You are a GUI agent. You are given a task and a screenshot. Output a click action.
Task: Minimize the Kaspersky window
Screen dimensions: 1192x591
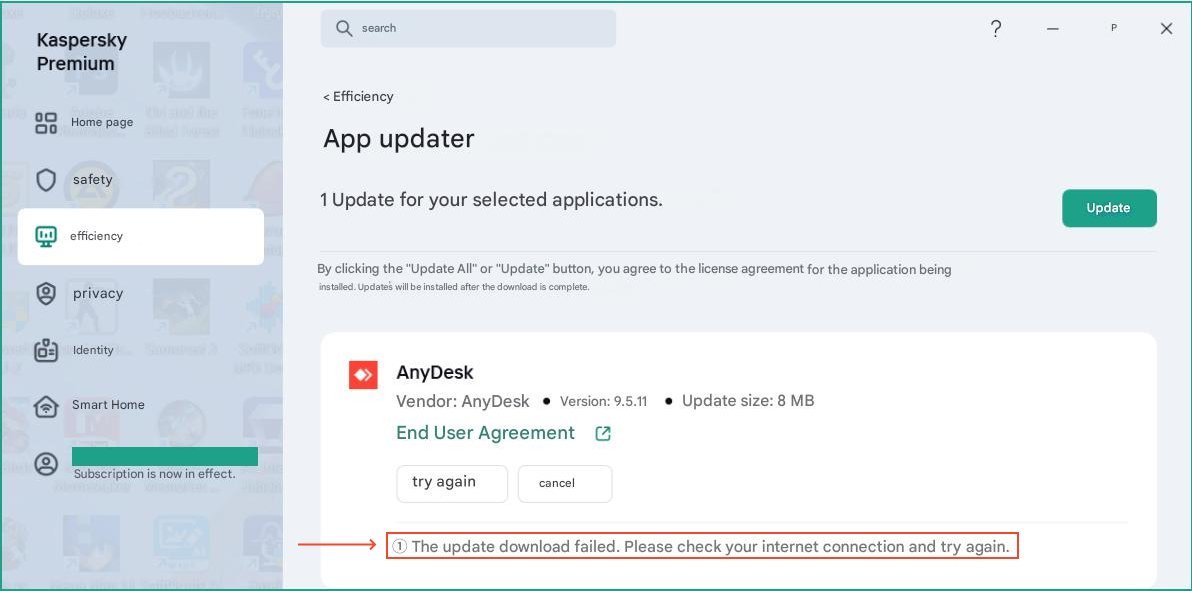[x=1053, y=29]
